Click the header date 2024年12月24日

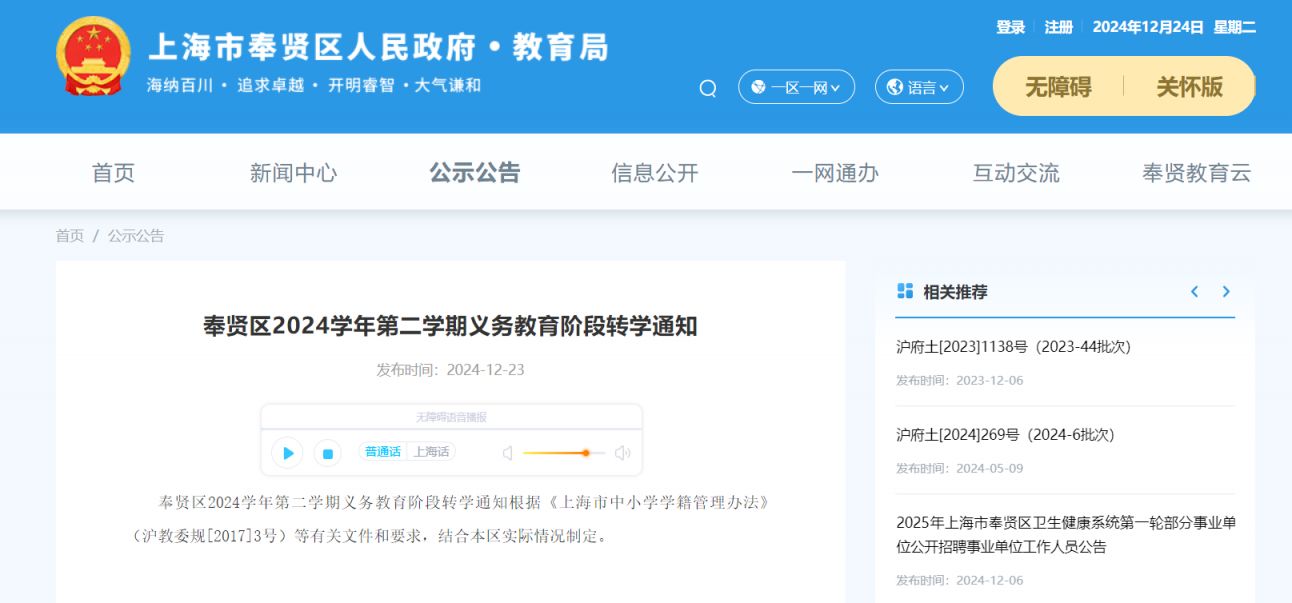[x=1148, y=27]
